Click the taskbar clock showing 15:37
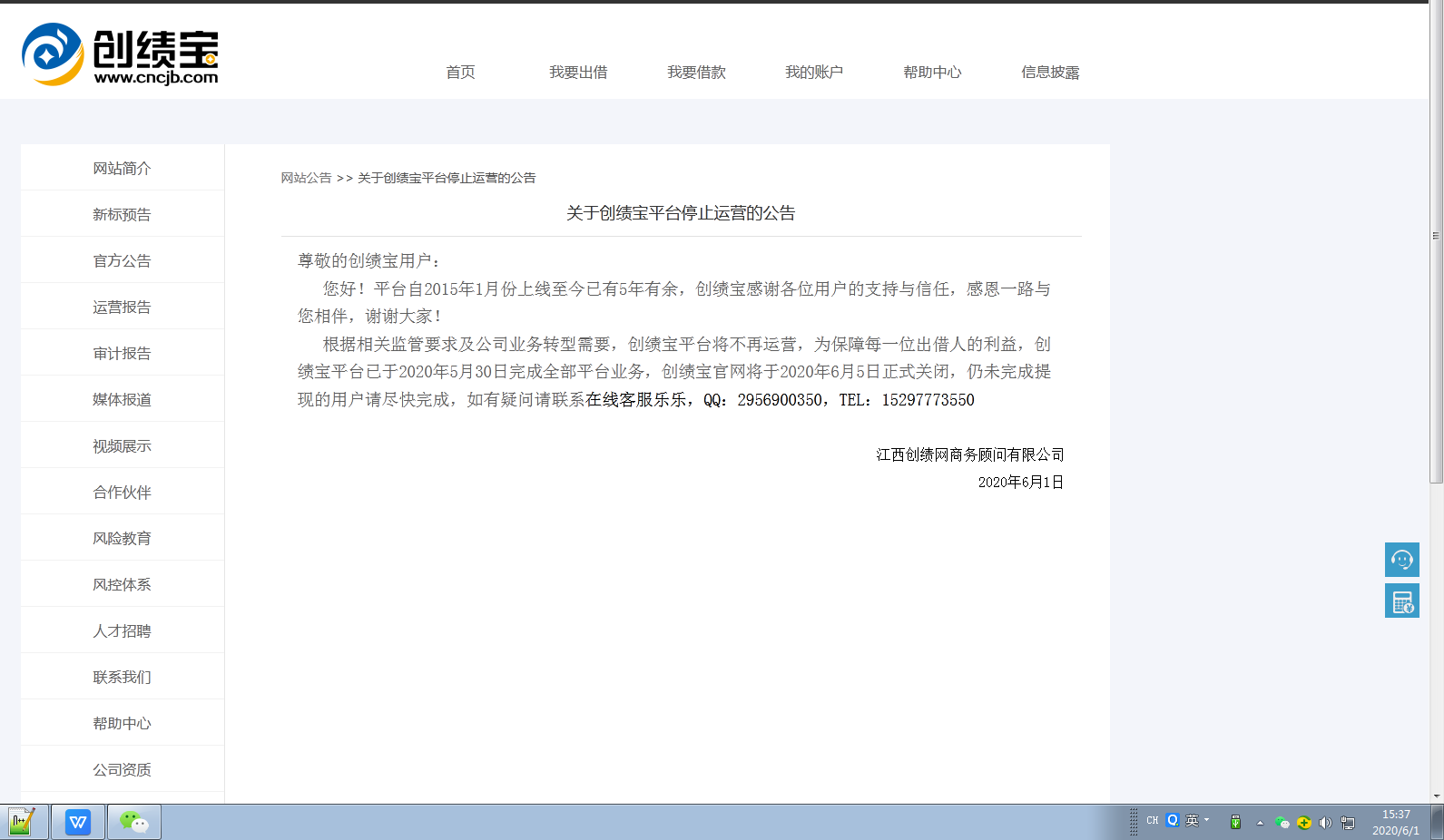1444x840 pixels. [x=1396, y=822]
